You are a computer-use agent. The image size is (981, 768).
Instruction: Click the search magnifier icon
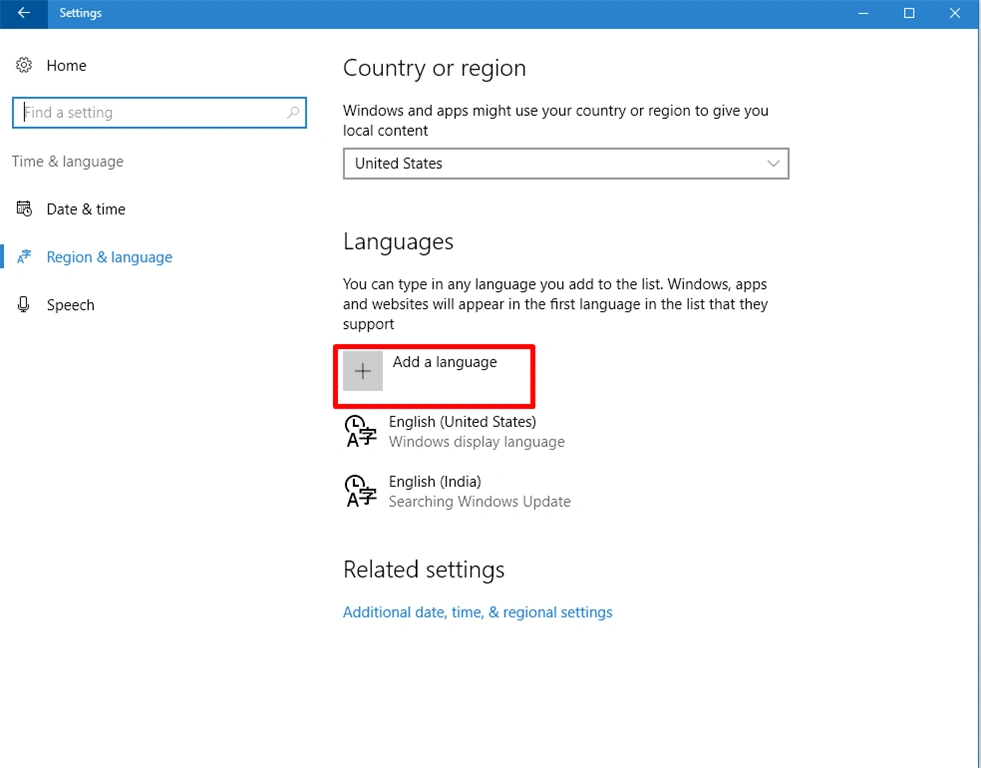293,113
